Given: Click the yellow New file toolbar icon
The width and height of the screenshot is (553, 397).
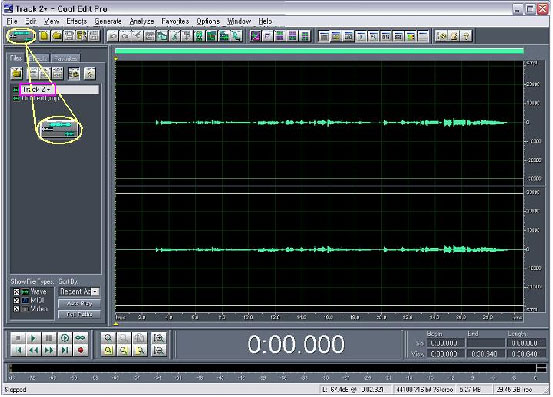Looking at the screenshot, I should tap(44, 36).
